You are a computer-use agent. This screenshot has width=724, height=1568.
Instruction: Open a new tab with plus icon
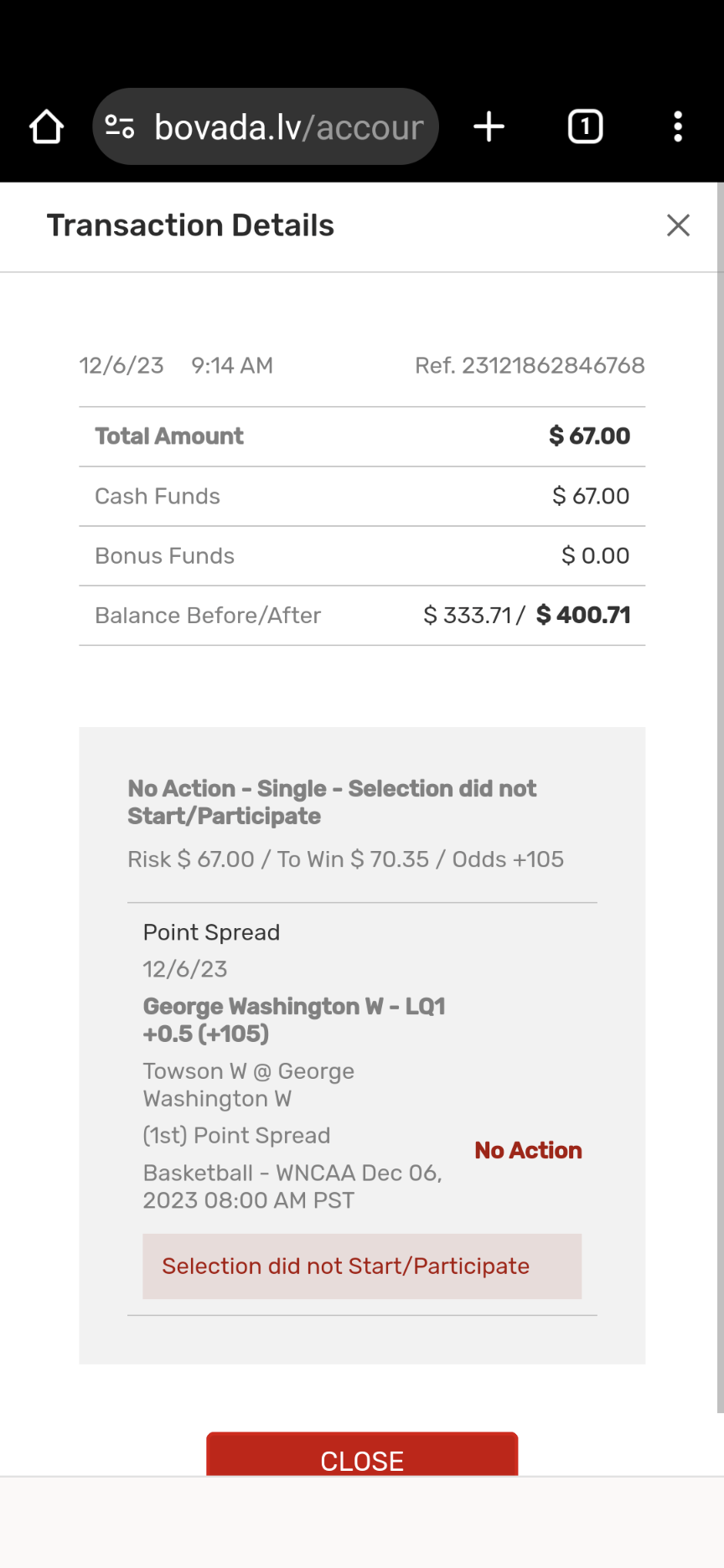pos(489,127)
